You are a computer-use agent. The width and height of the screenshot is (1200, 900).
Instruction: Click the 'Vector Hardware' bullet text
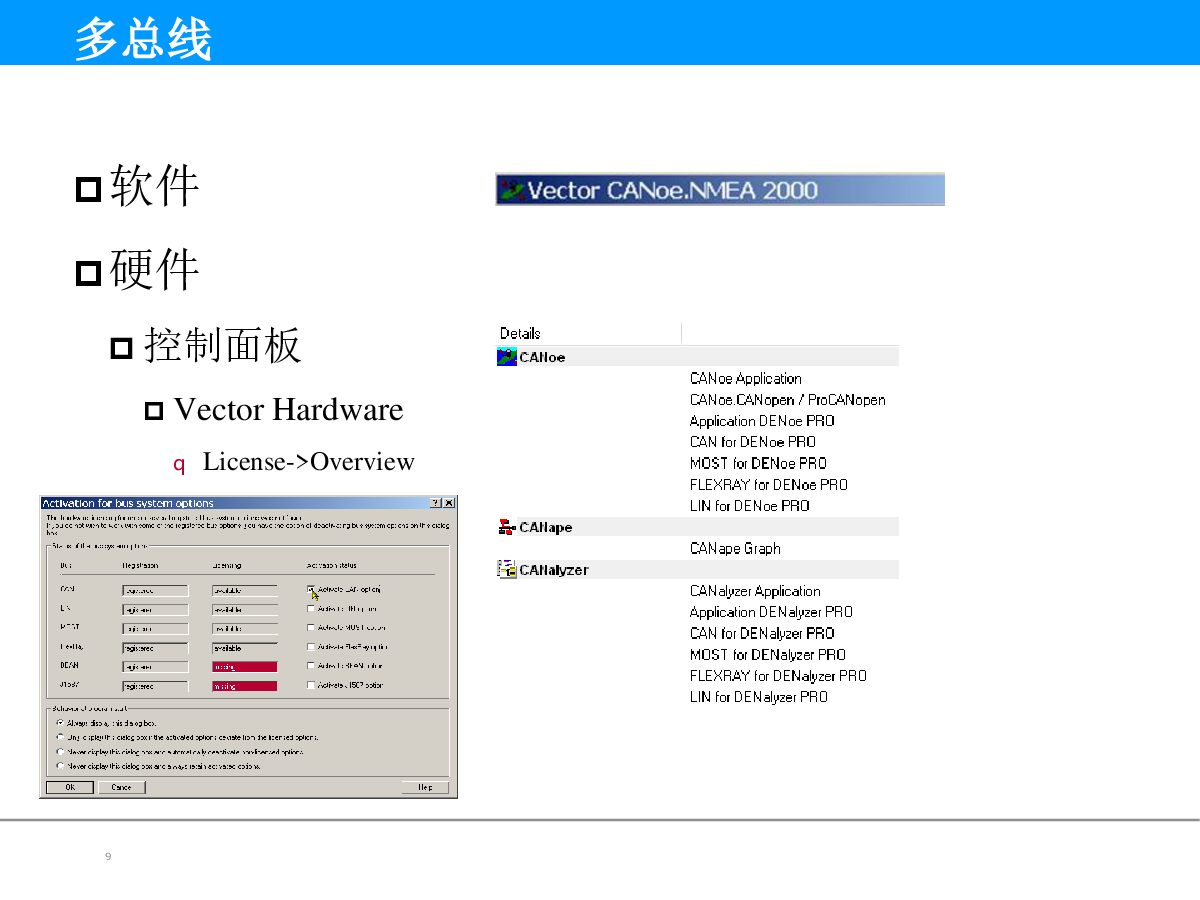tap(288, 409)
